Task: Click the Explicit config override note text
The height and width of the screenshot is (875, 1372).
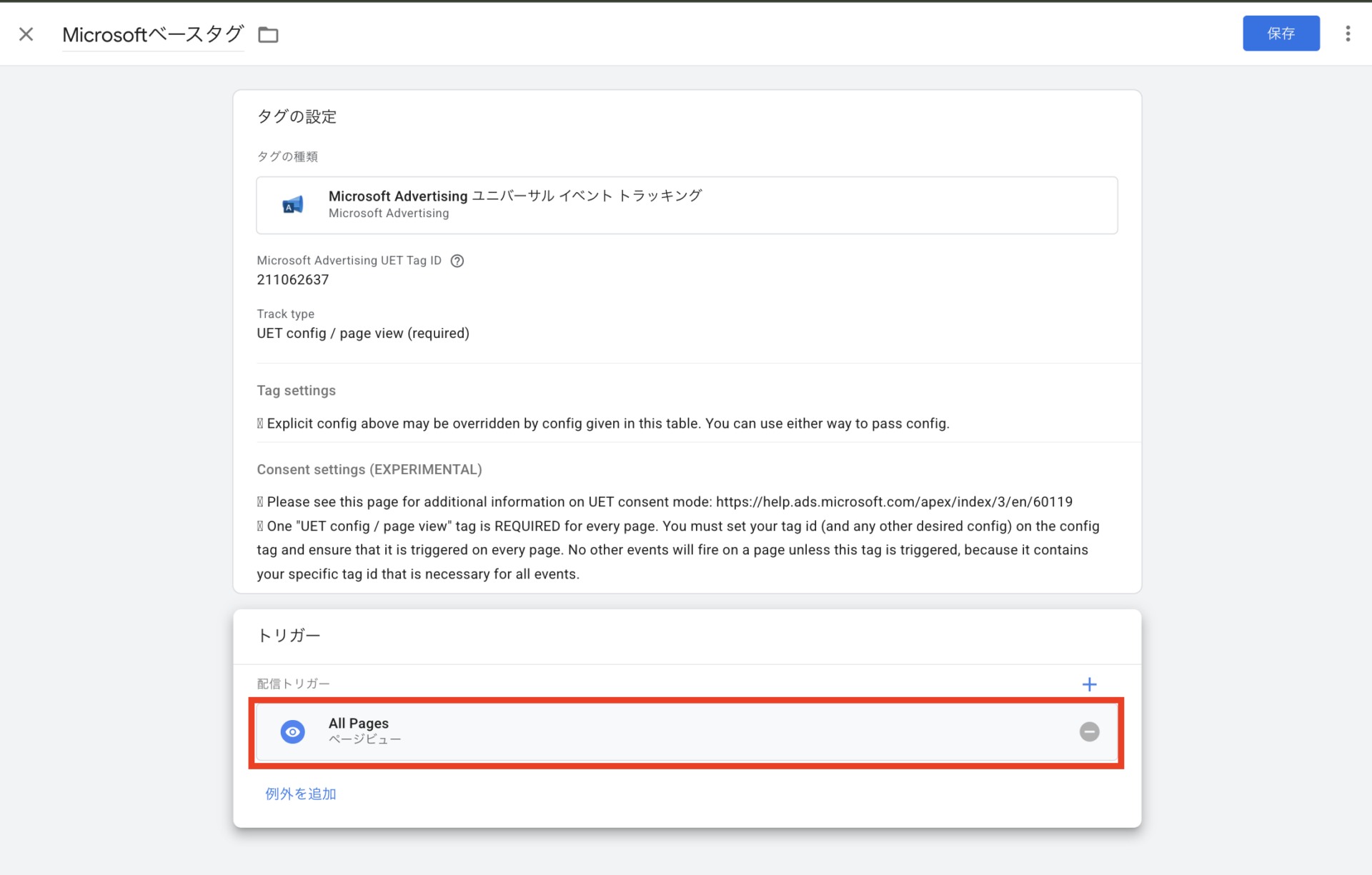Action: (604, 424)
